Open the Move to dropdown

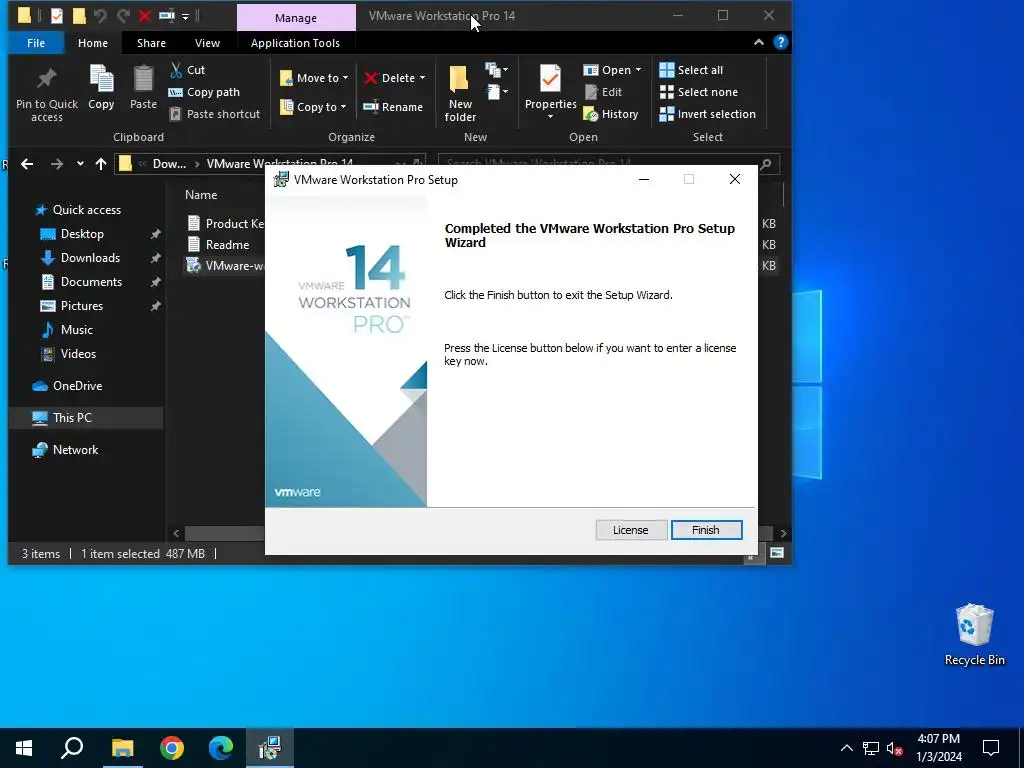(314, 78)
